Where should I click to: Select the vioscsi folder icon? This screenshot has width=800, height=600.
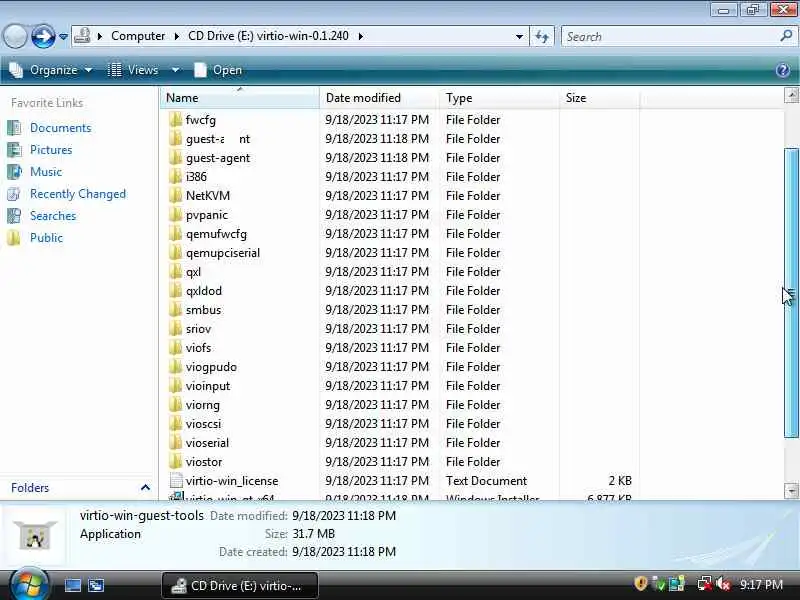[x=176, y=424]
